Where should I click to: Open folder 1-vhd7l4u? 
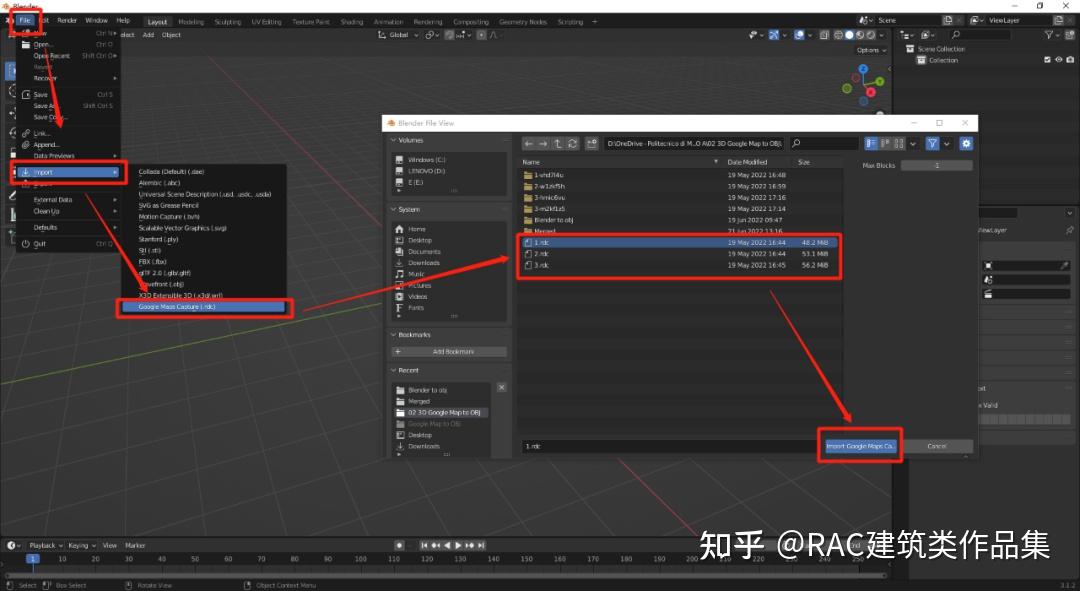click(679, 175)
